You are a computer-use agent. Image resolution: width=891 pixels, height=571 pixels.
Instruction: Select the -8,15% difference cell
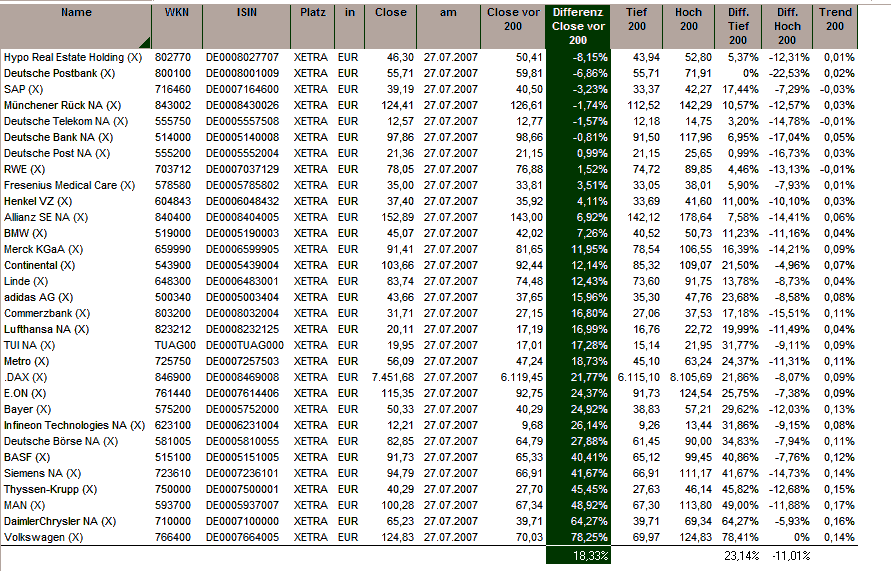click(590, 57)
